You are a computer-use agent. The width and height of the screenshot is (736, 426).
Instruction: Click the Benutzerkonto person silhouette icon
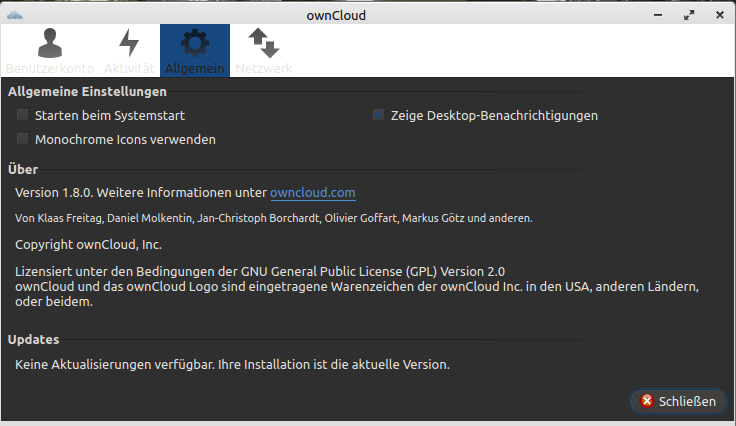pos(50,43)
